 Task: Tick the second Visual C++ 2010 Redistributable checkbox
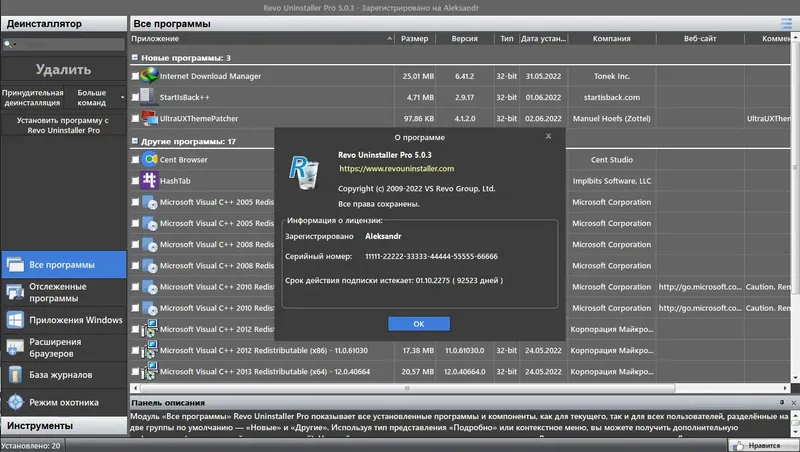pos(135,308)
